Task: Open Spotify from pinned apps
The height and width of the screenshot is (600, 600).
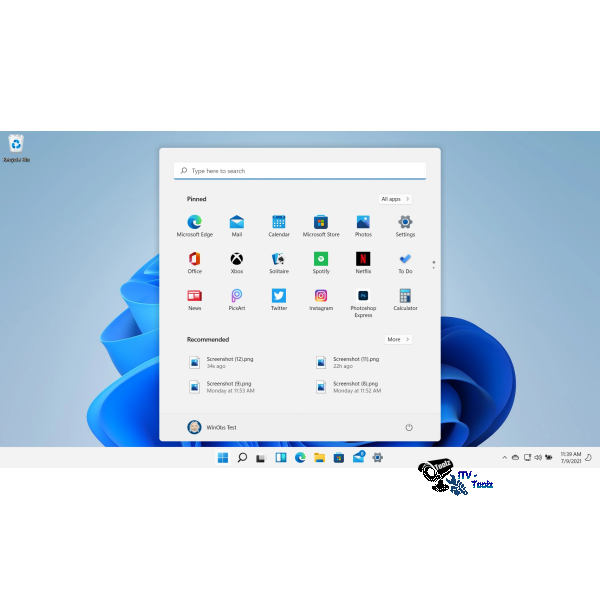Action: [321, 263]
